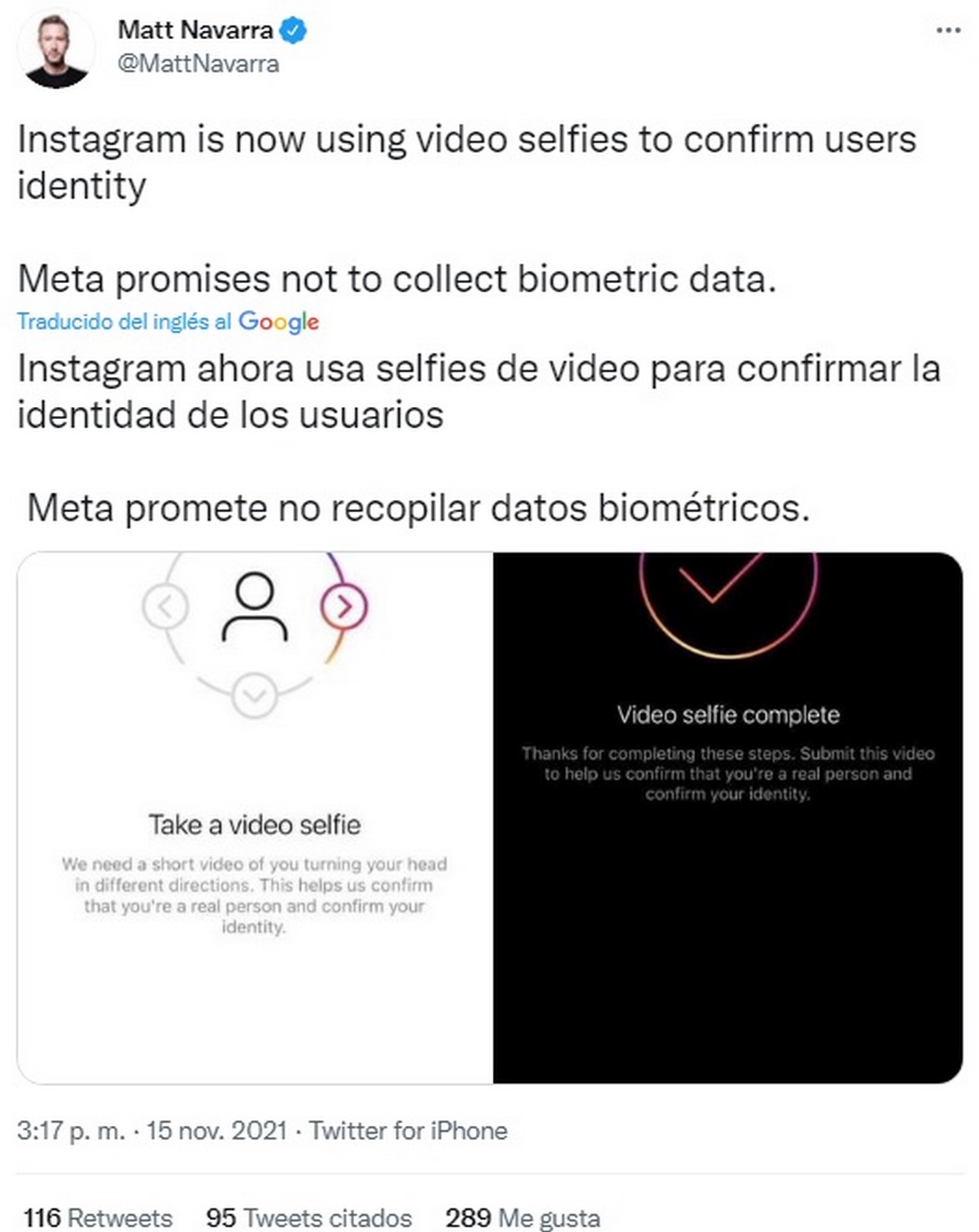The width and height of the screenshot is (979, 1232).
Task: Open the @MattNavarra handle link
Action: [198, 63]
